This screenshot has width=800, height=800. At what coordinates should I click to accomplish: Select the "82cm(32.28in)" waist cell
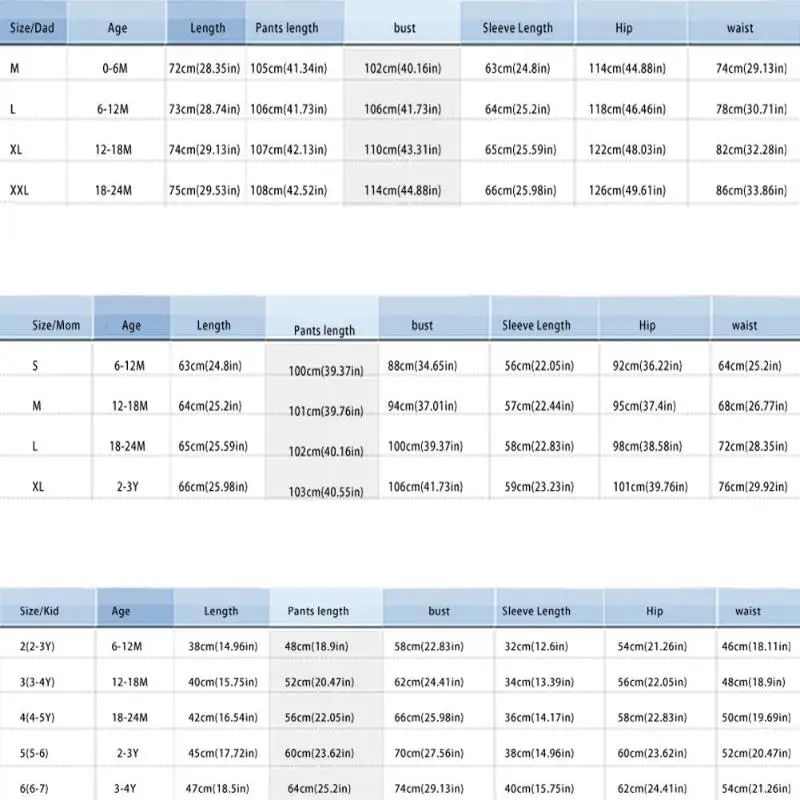[x=752, y=150]
